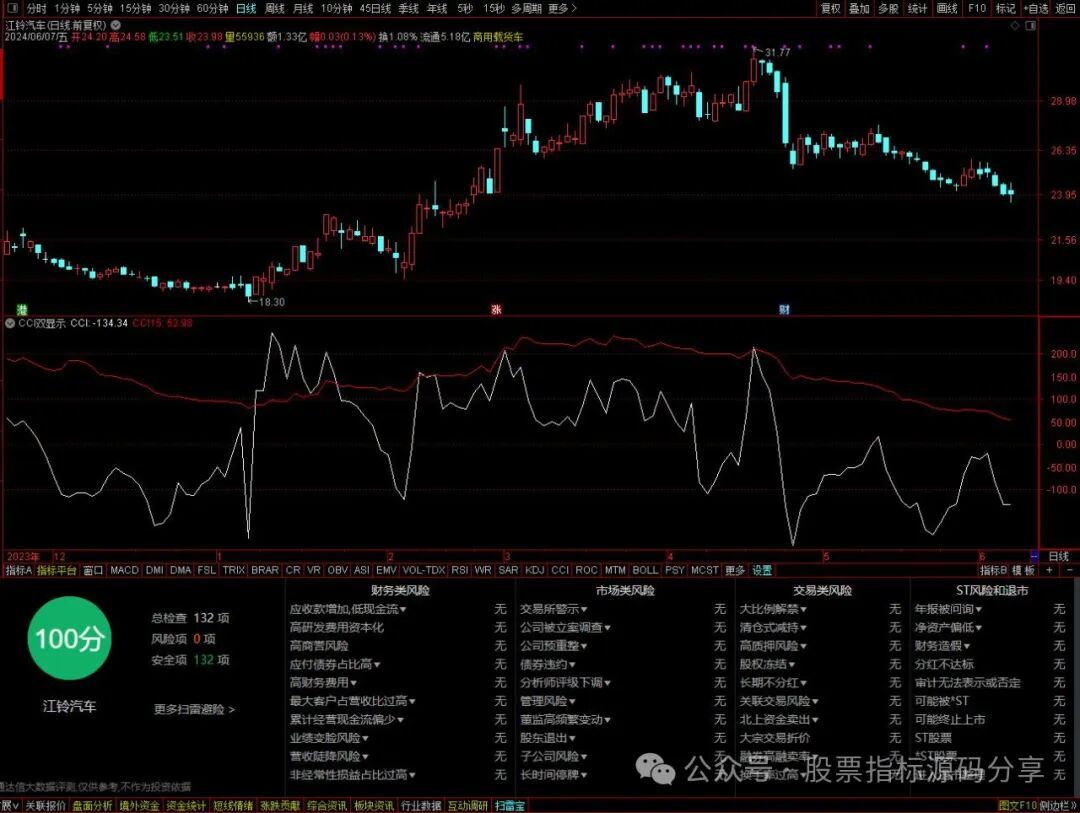Click the panel icon left of 分时
The height and width of the screenshot is (813, 1080).
(x=14, y=8)
